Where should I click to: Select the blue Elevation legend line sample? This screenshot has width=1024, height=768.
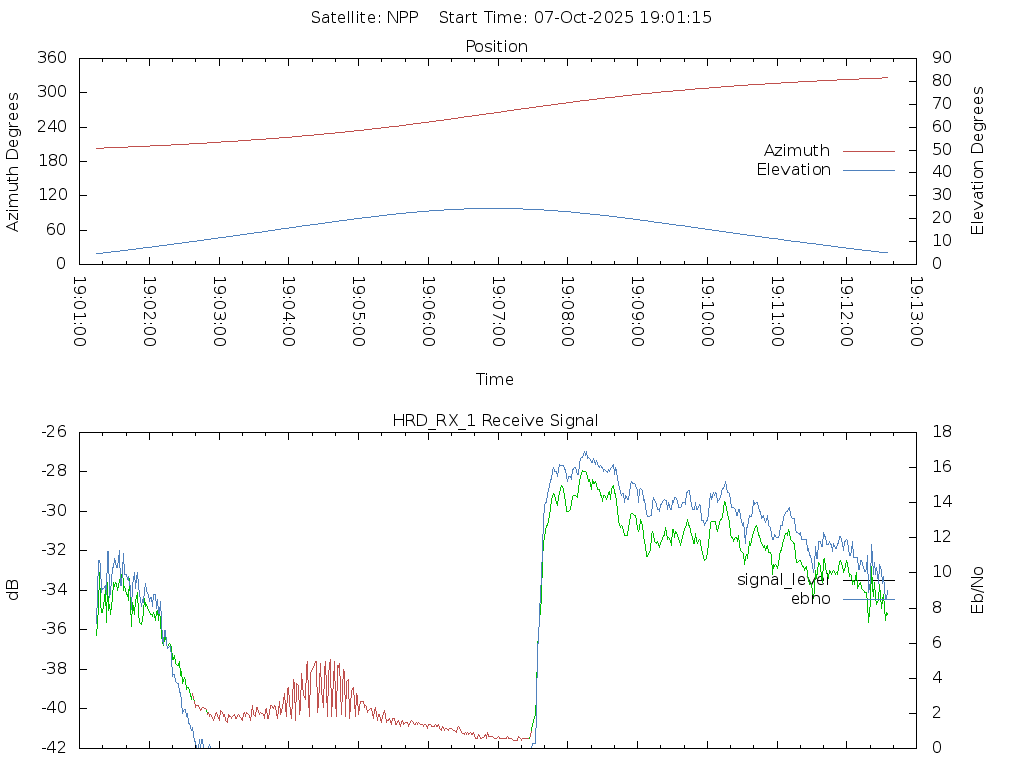pos(868,170)
